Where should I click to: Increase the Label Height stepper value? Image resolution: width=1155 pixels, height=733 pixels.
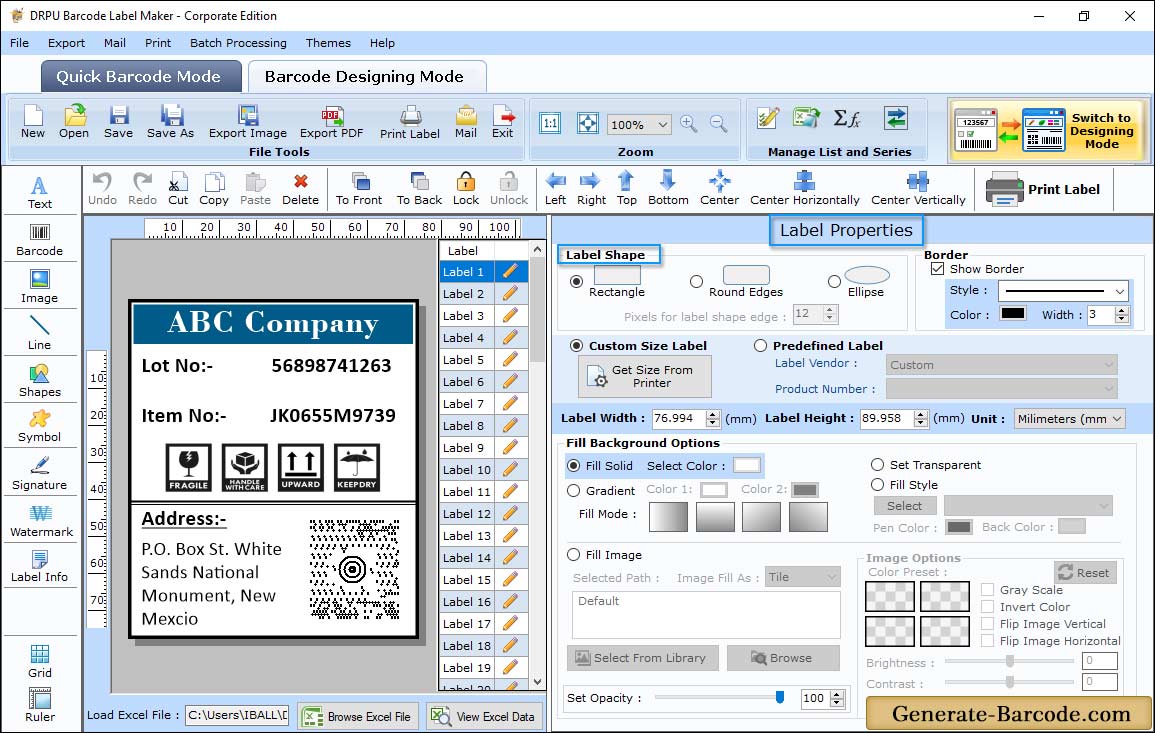(x=921, y=415)
